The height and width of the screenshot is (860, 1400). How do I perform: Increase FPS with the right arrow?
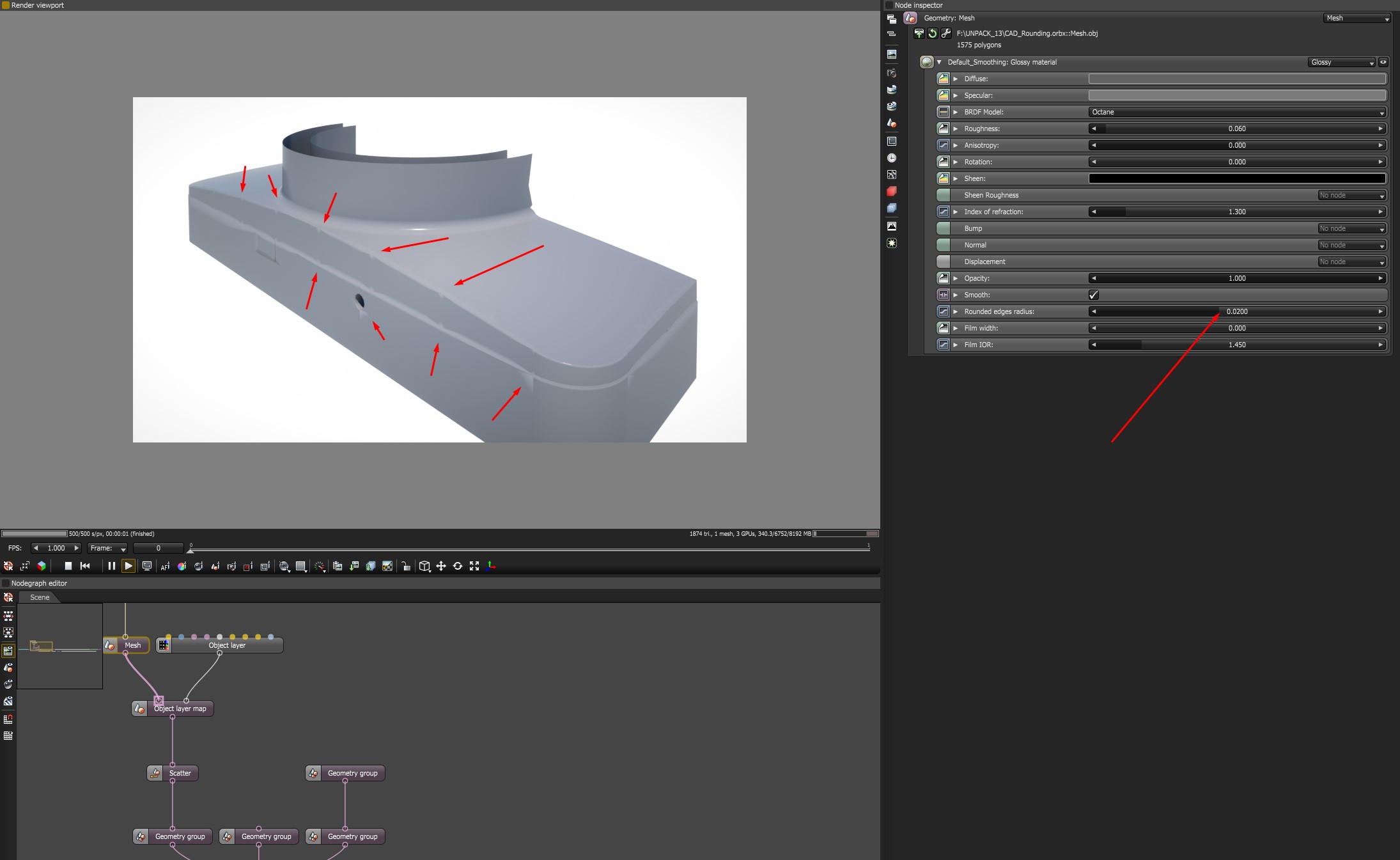tap(77, 548)
